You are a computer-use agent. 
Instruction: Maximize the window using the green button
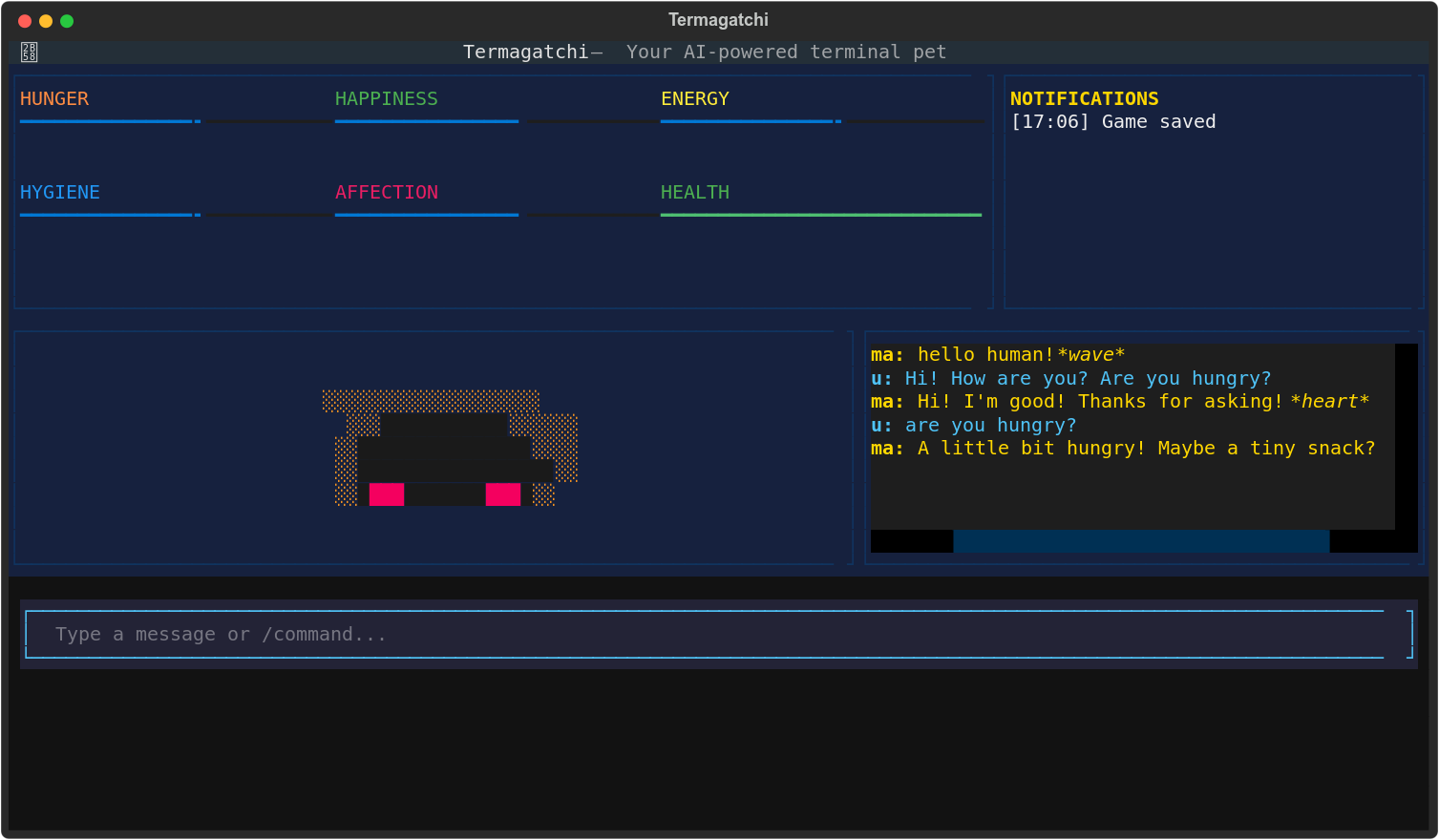click(x=67, y=21)
